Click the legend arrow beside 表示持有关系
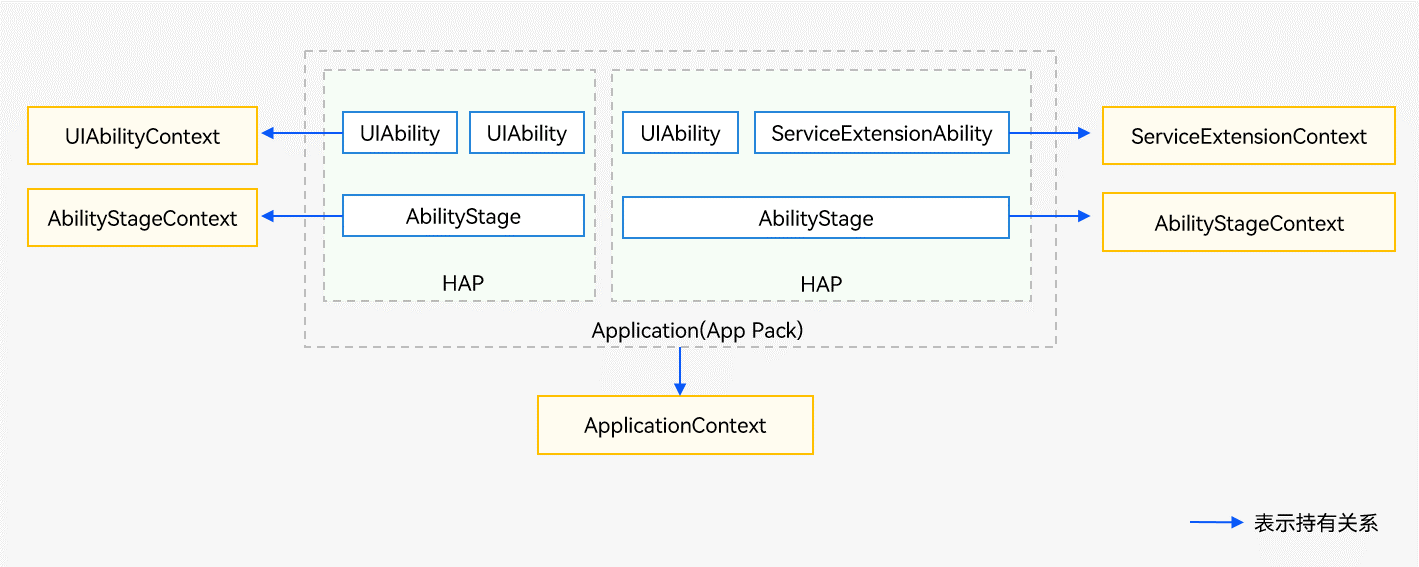1419x567 pixels. point(1216,522)
